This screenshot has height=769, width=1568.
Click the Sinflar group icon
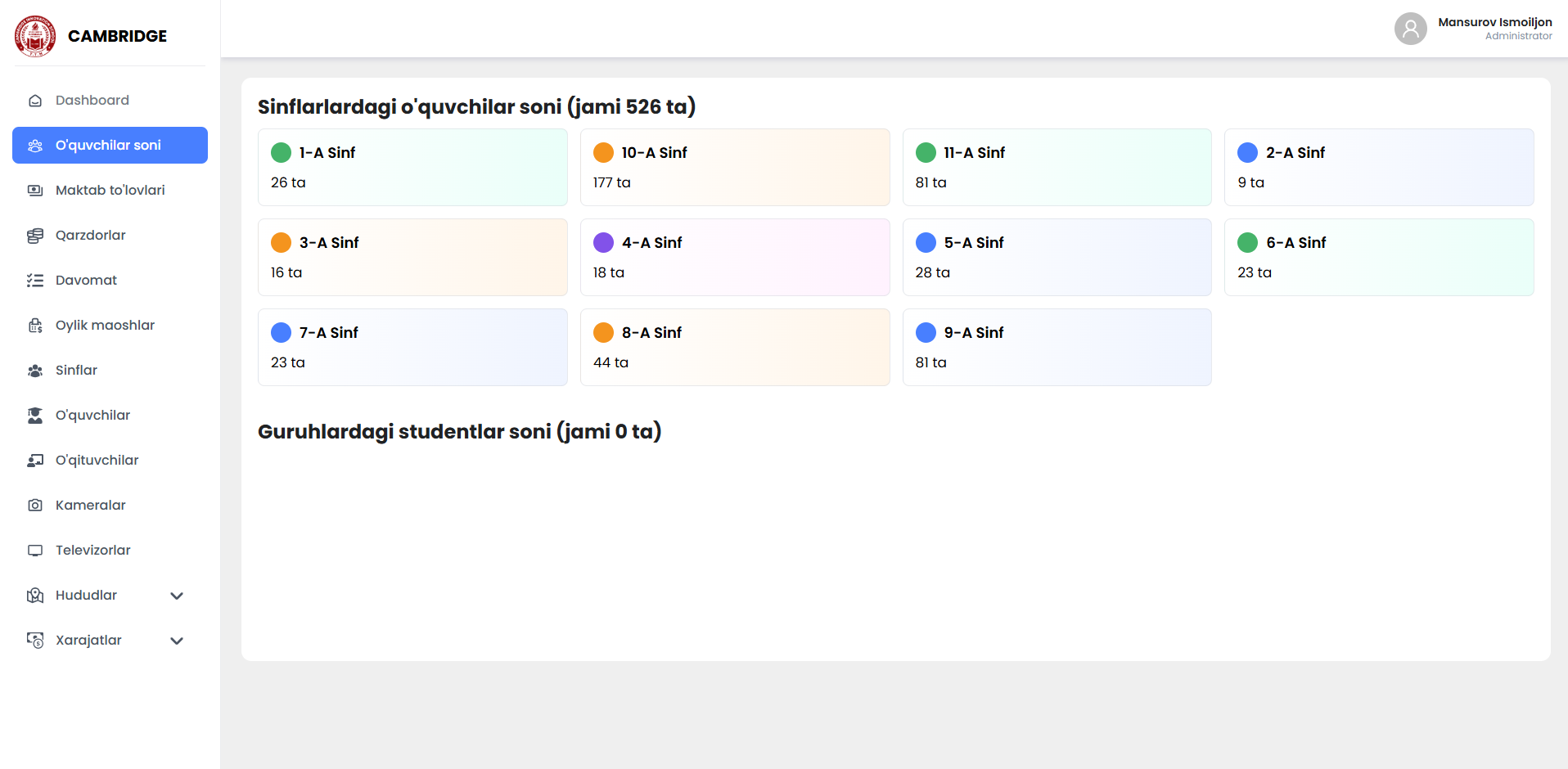[x=35, y=371]
